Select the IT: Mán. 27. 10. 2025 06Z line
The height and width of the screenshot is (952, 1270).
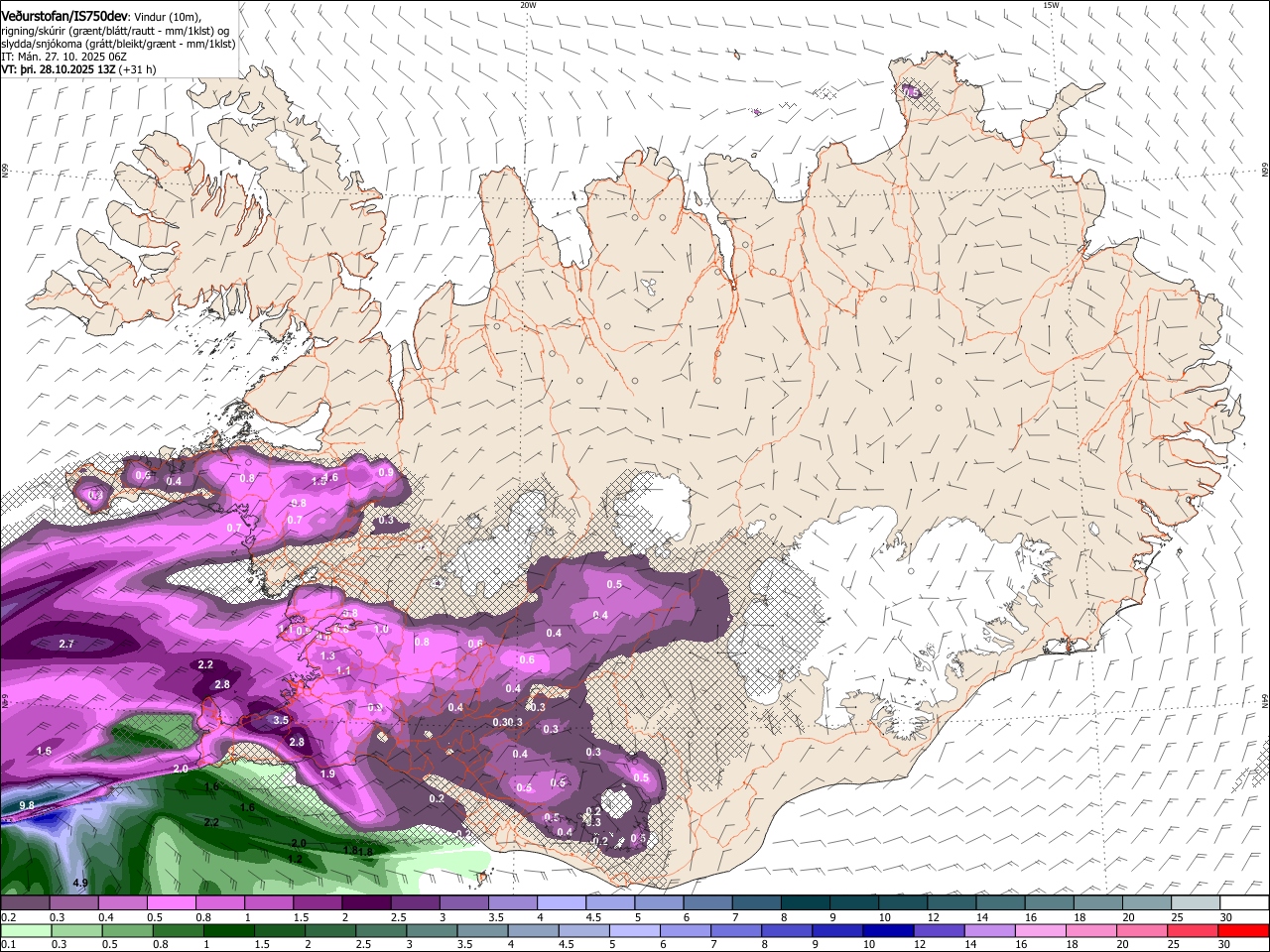(x=63, y=57)
